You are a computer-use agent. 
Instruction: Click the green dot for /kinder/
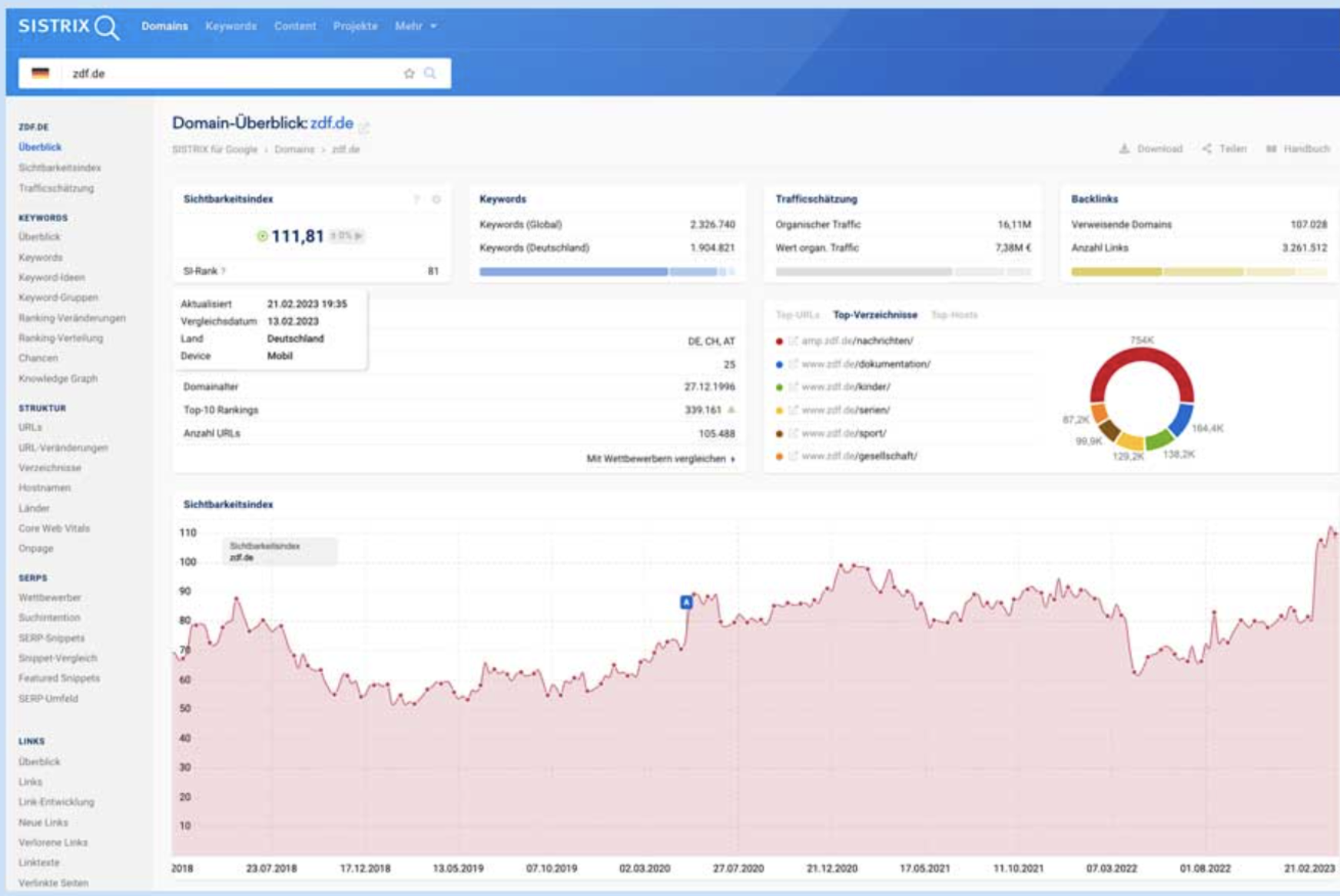click(x=779, y=387)
